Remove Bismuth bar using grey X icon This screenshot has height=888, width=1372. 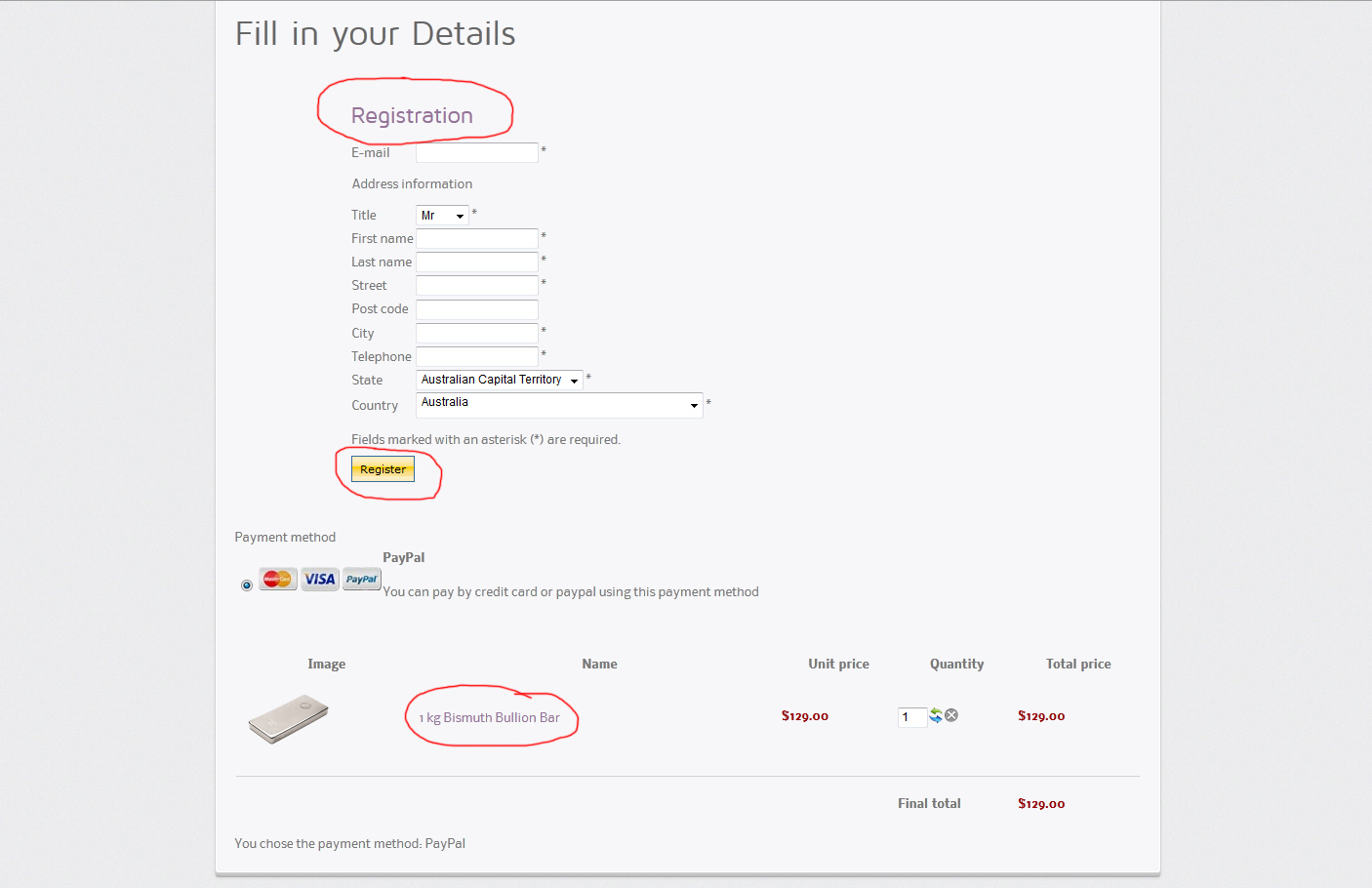(x=951, y=715)
